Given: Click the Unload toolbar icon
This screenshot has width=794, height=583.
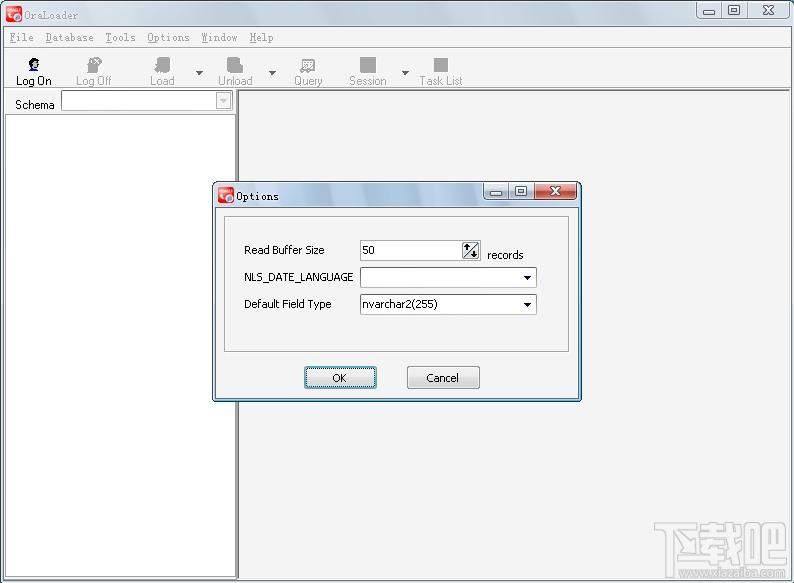Looking at the screenshot, I should coord(235,71).
